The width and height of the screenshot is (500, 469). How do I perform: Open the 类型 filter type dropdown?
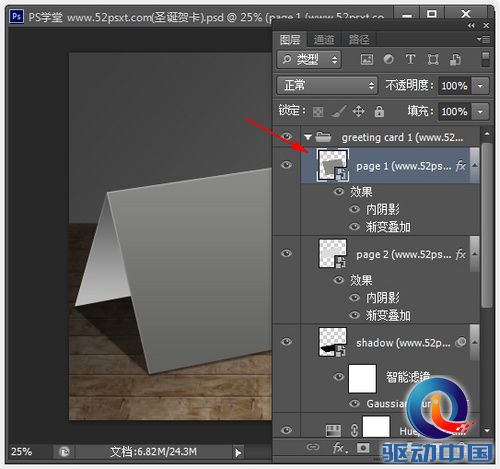(309, 60)
